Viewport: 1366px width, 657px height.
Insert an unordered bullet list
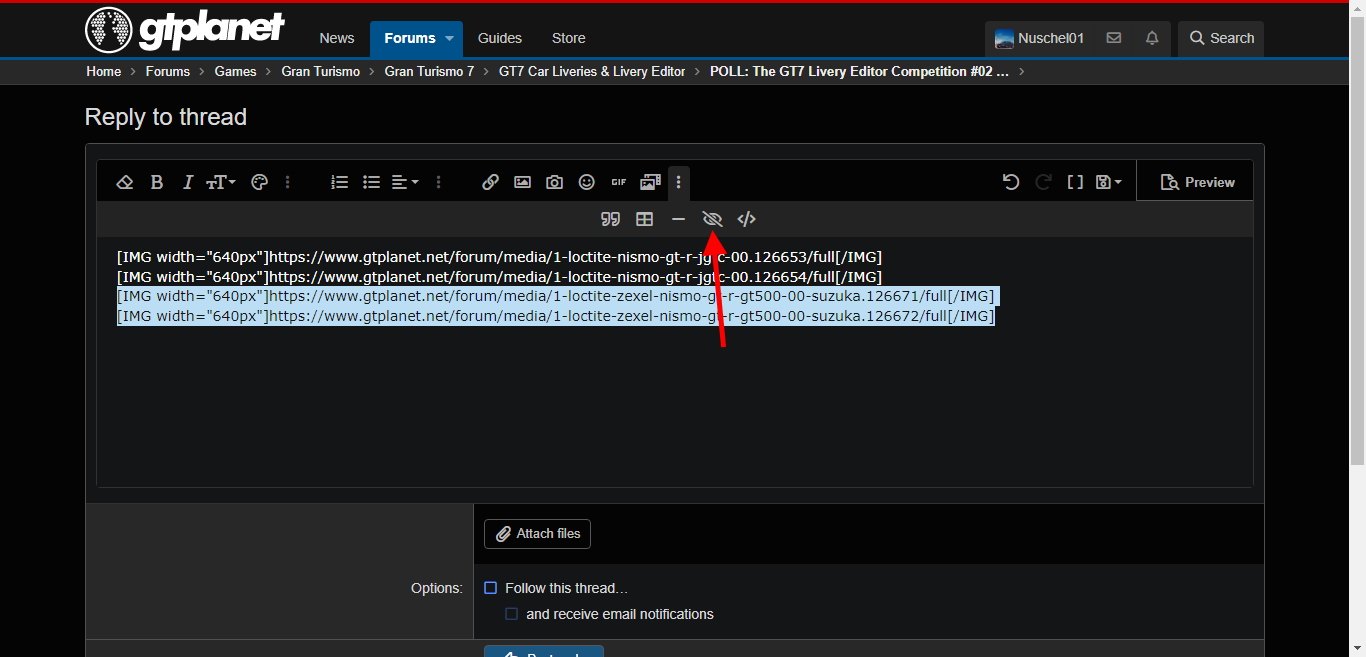372,182
